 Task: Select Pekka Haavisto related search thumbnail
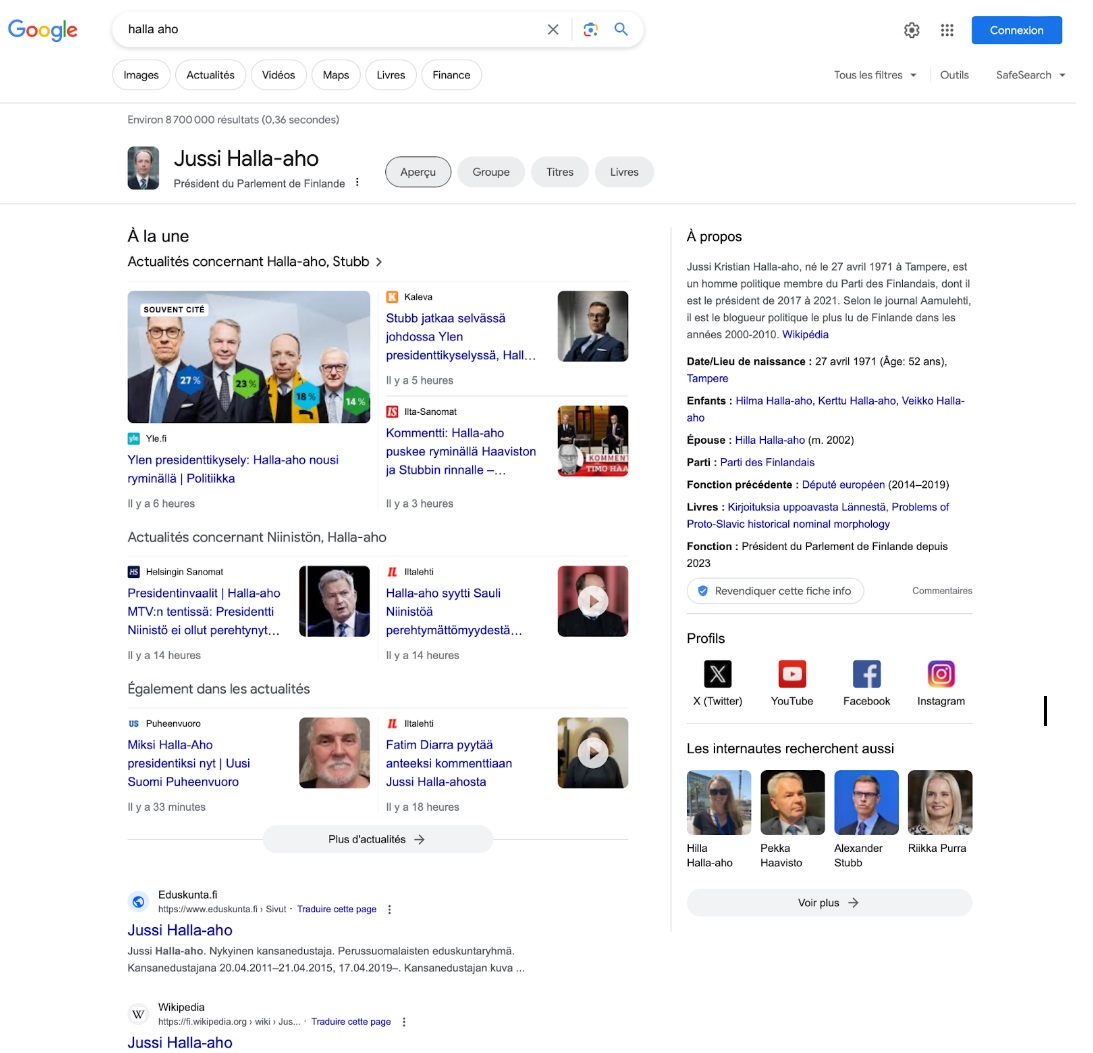tap(793, 803)
